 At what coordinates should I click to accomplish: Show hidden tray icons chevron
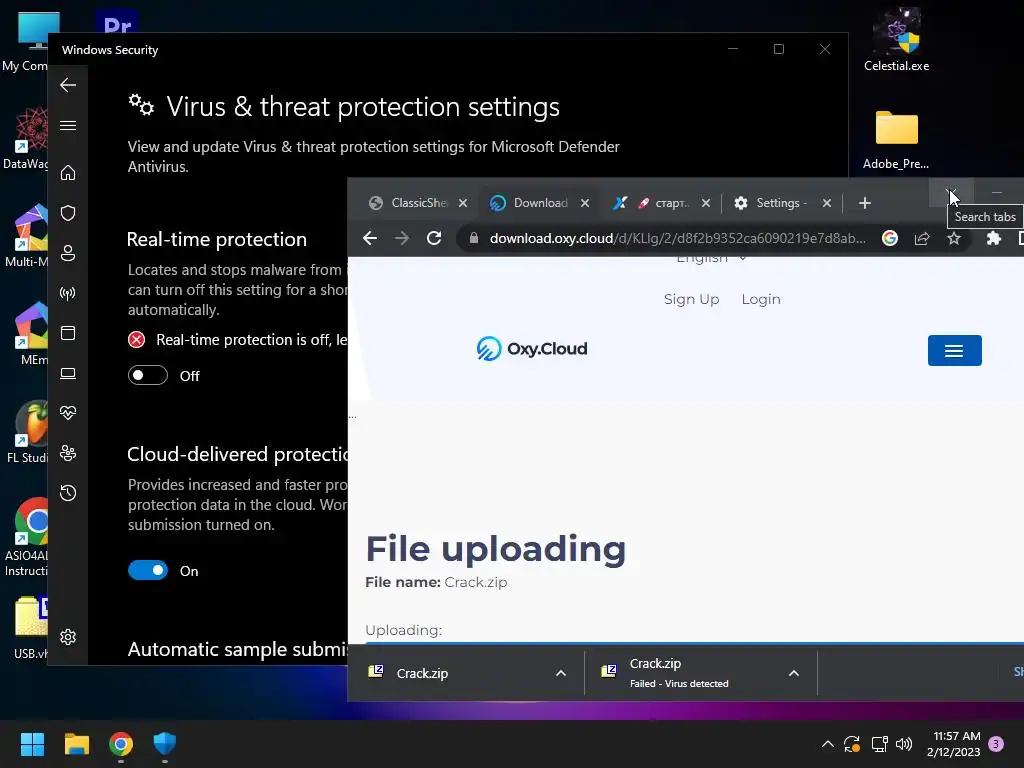point(827,744)
